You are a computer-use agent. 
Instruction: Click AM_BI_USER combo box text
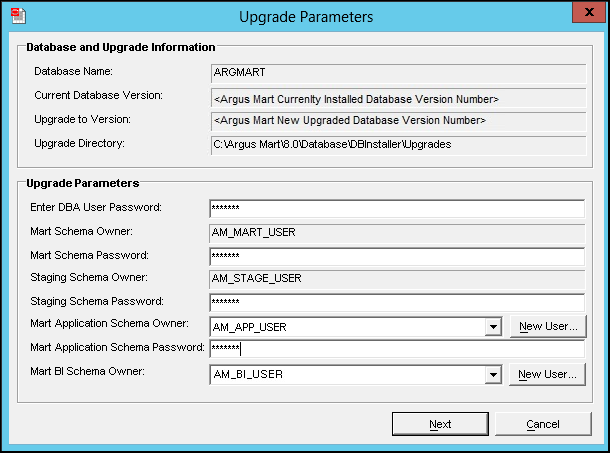coord(248,374)
